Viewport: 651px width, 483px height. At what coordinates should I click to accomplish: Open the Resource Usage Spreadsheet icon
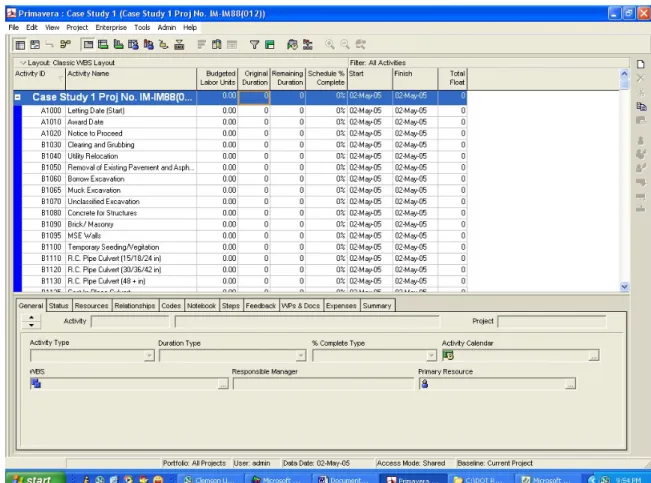pos(133,44)
